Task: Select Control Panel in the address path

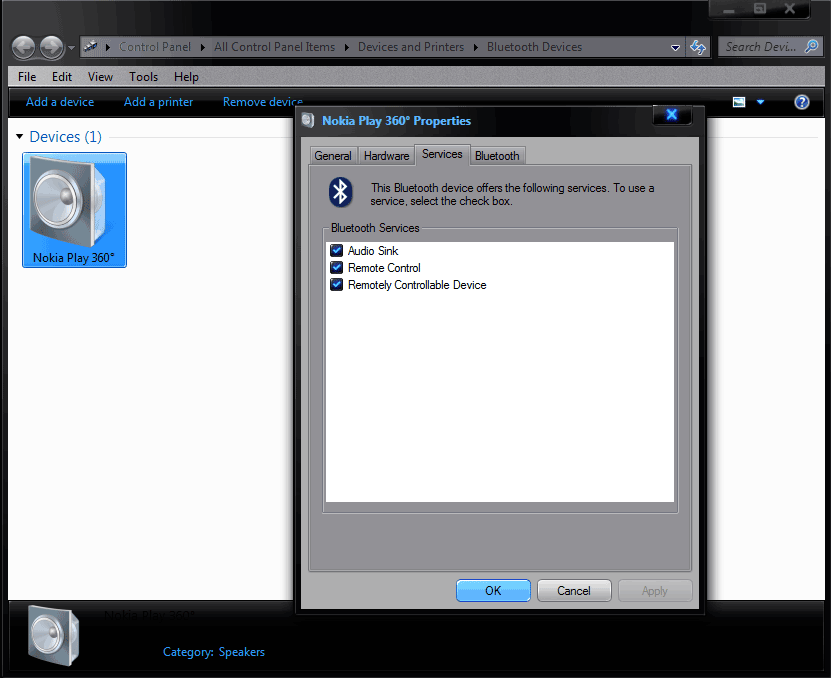Action: [155, 47]
